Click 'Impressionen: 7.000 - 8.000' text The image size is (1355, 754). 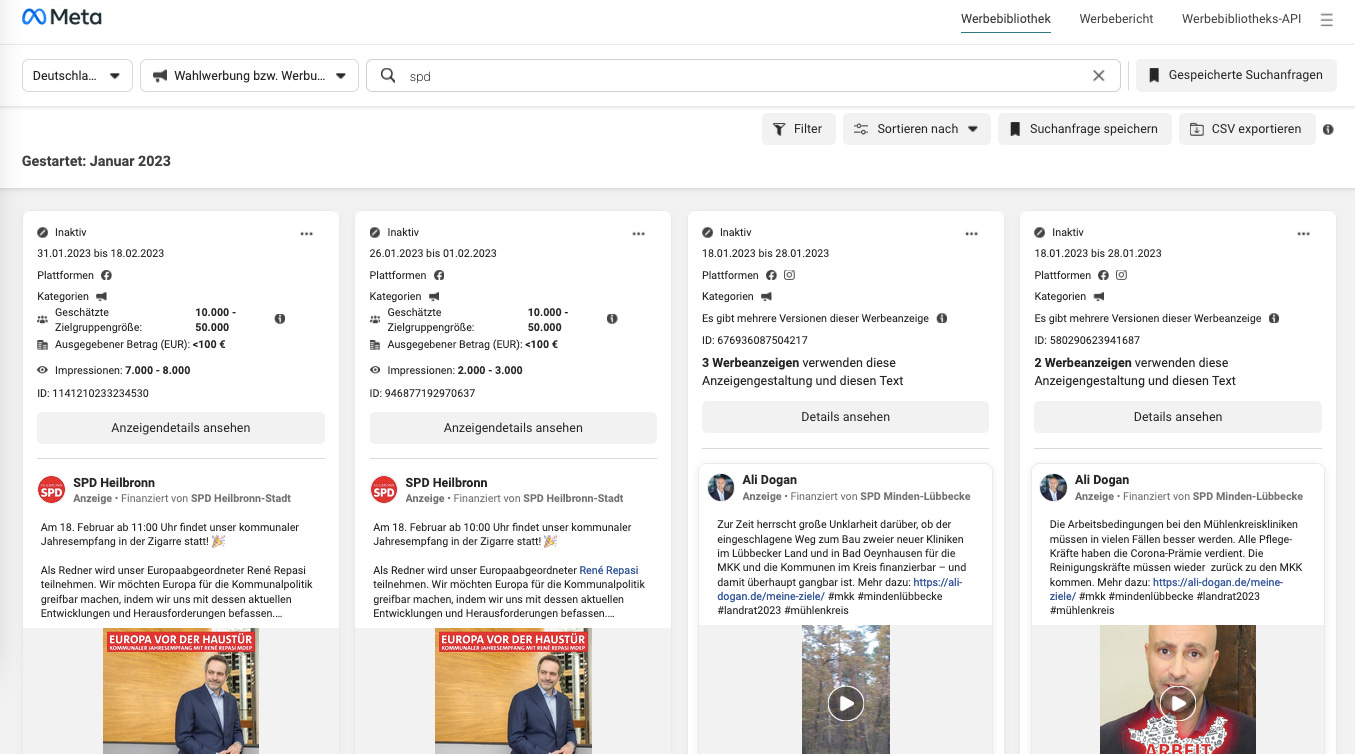coord(122,370)
